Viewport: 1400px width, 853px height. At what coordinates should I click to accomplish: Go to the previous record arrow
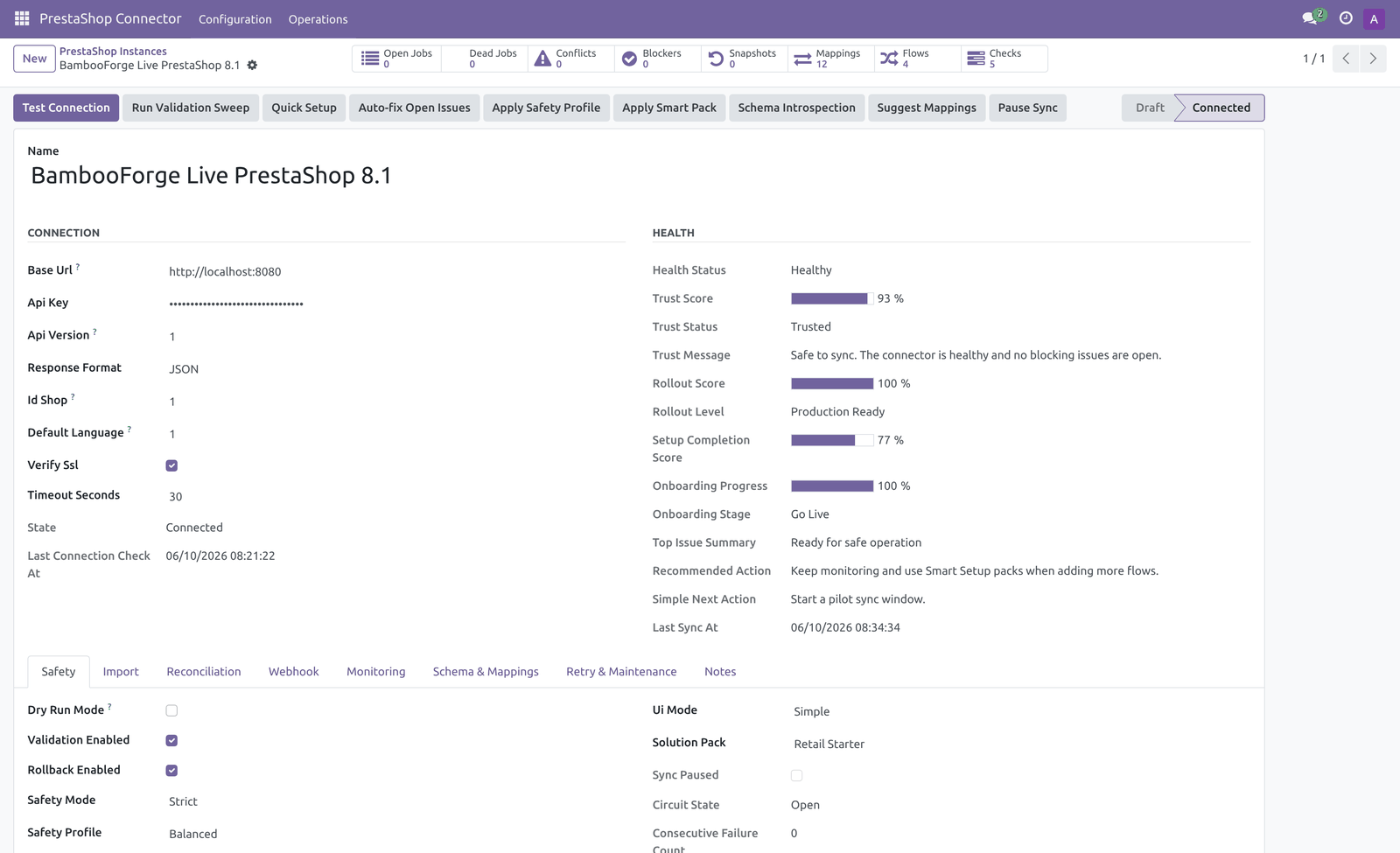pyautogui.click(x=1346, y=59)
